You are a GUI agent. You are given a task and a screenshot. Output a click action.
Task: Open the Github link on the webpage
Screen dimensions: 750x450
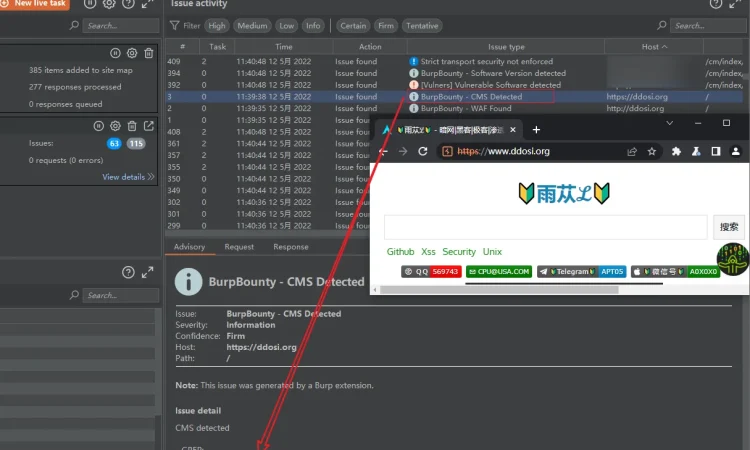tap(400, 252)
